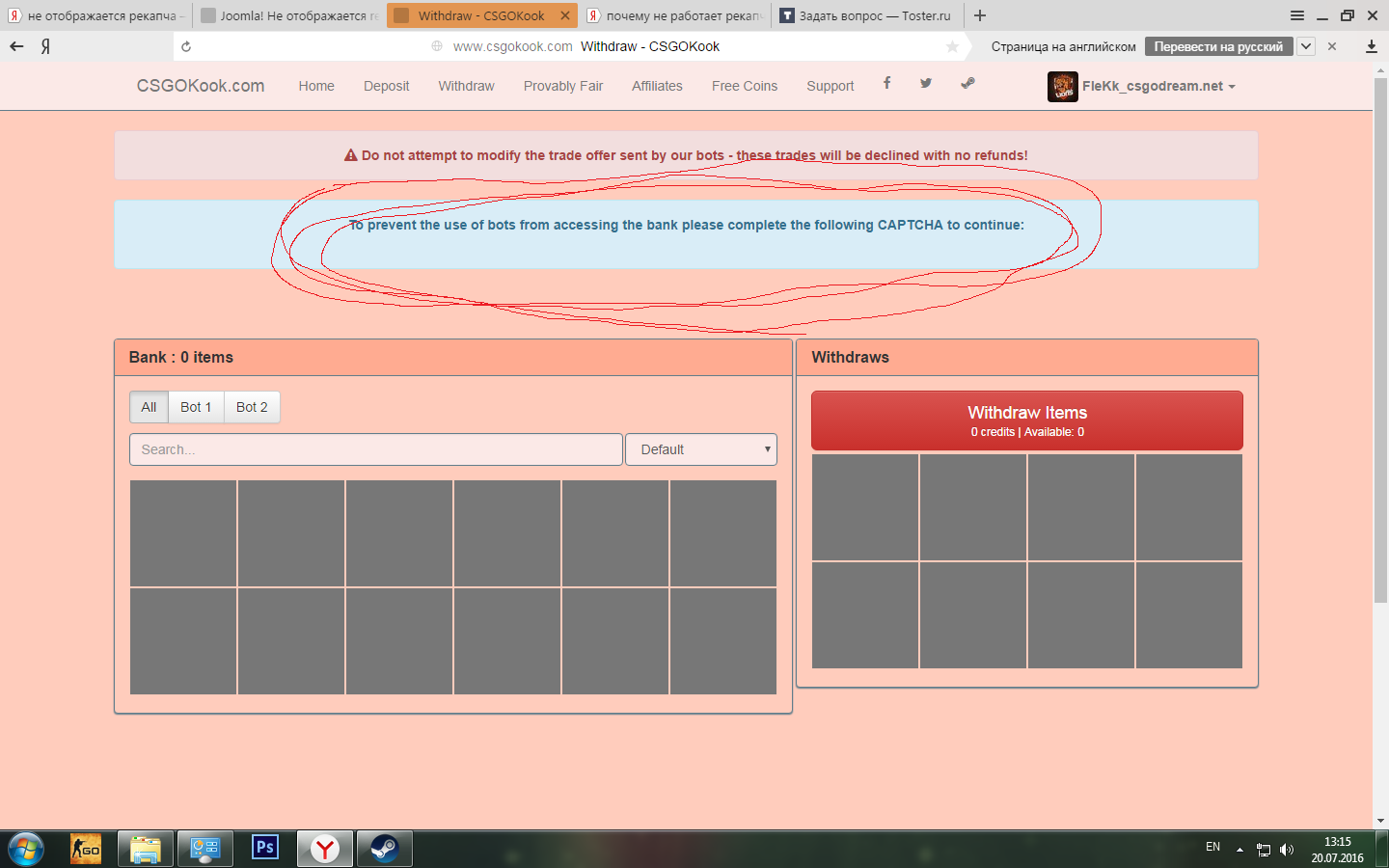Open the Provably Fair page
Screen dimensions: 1389x868
pyautogui.click(x=563, y=86)
